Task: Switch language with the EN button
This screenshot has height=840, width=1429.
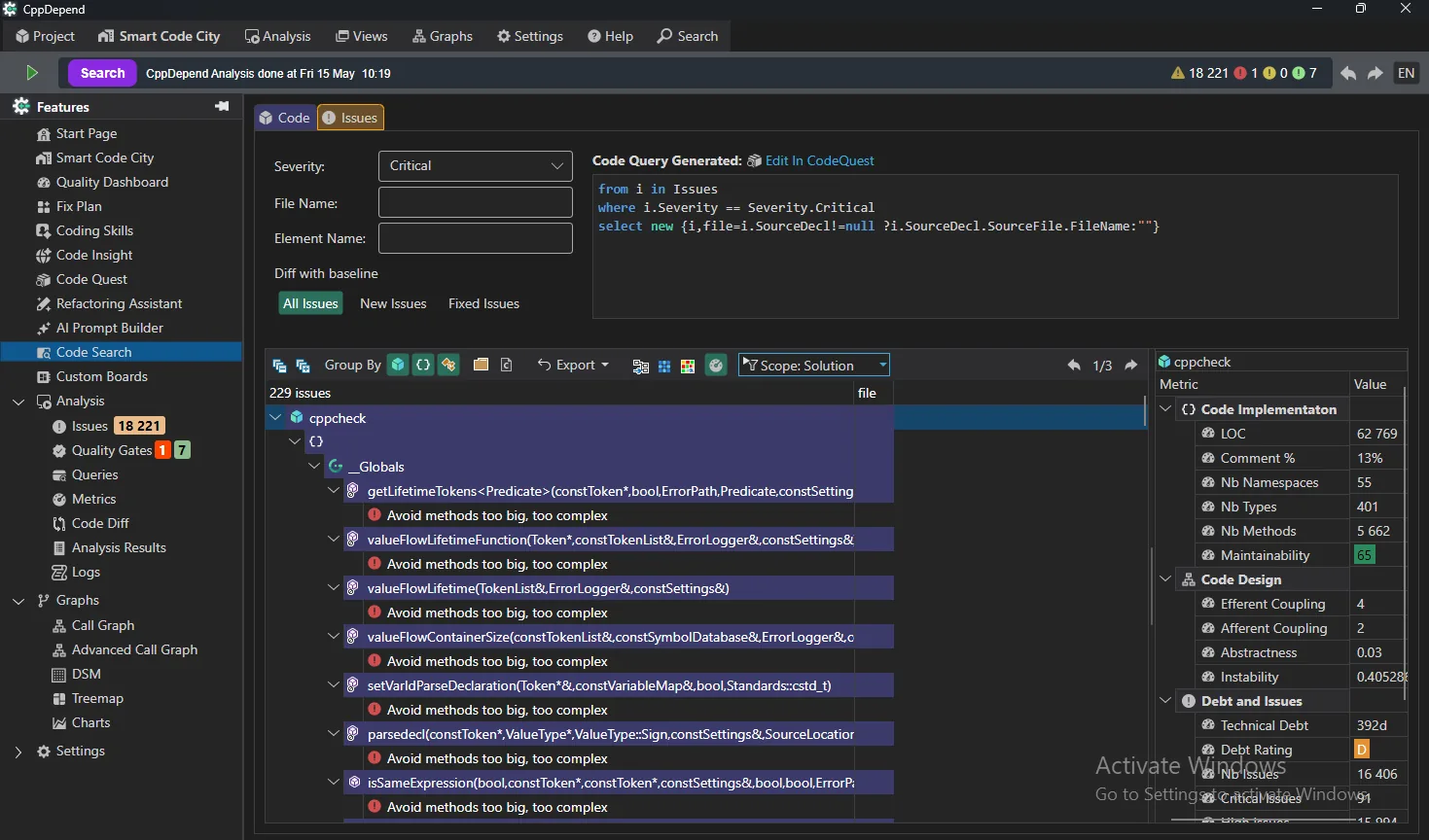Action: coord(1407,73)
